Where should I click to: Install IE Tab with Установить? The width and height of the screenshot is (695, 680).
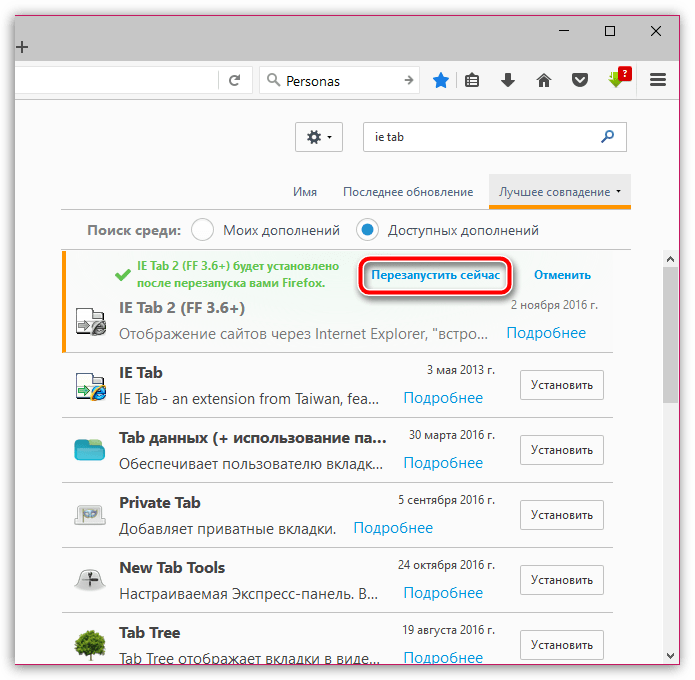[x=562, y=385]
